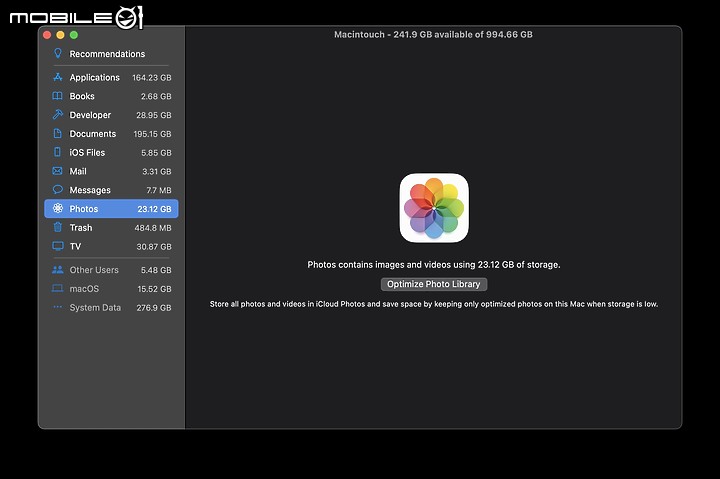Viewport: 720px width, 479px height.
Task: Click the TV display icon
Action: click(x=57, y=246)
